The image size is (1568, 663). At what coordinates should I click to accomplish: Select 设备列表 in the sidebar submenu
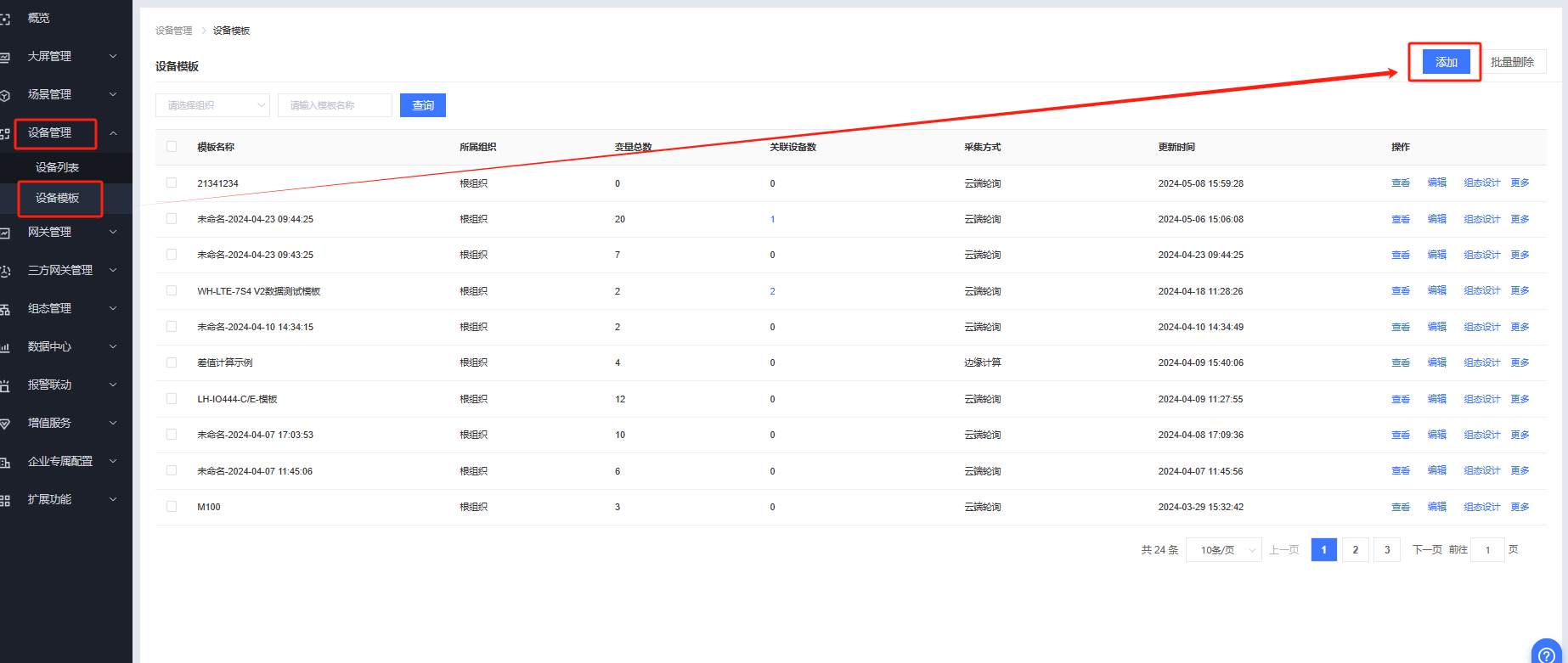point(57,167)
